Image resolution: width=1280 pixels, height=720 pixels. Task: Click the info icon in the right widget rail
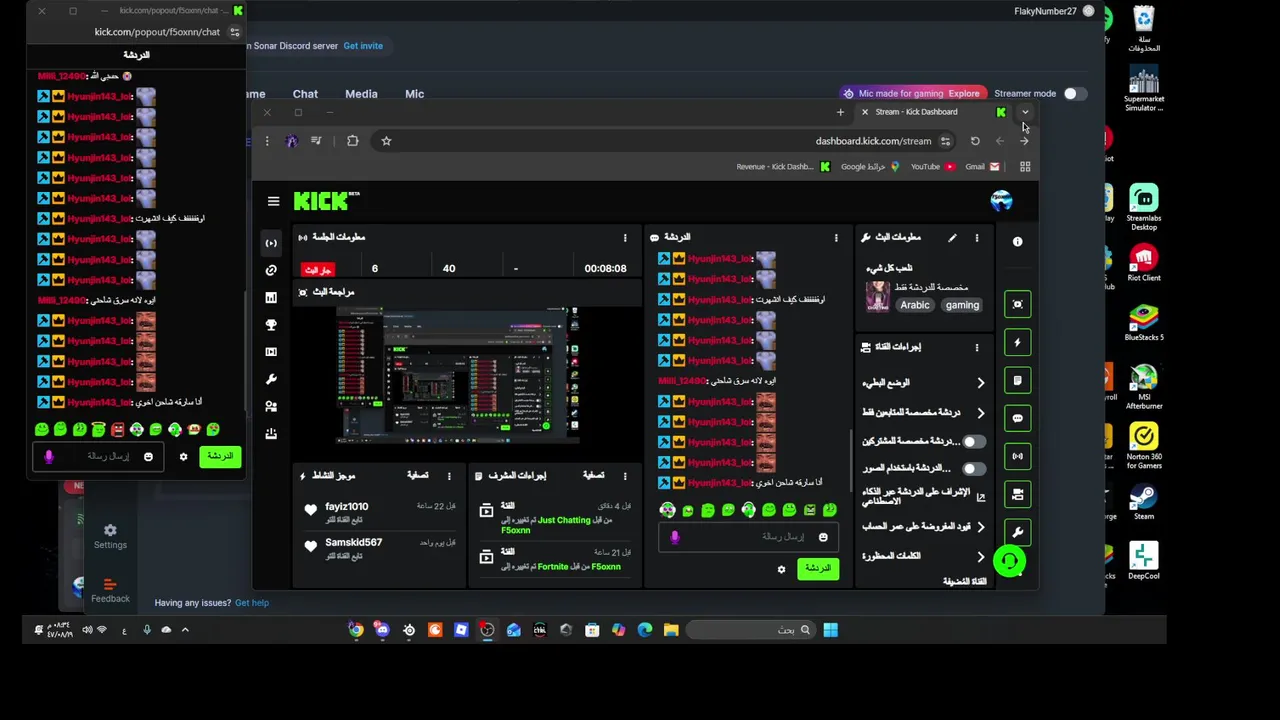click(1017, 242)
